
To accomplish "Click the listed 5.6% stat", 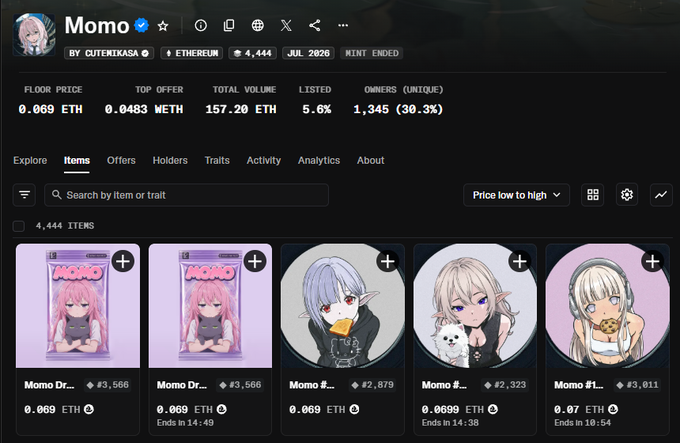I will (317, 109).
